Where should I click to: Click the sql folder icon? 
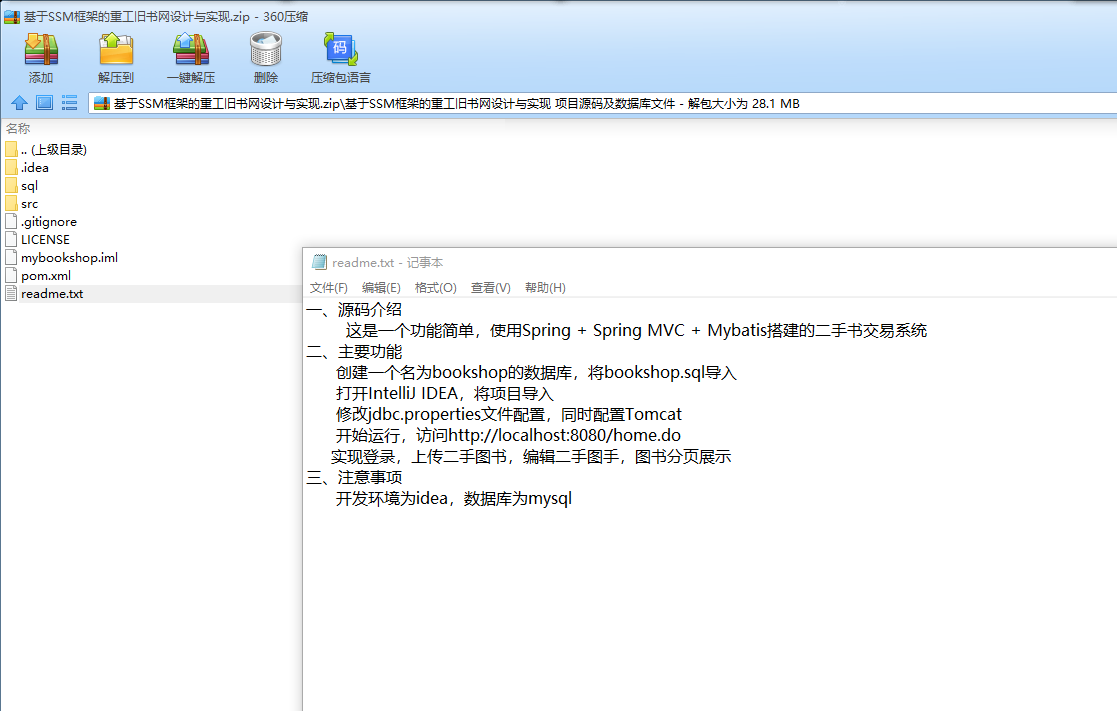tap(11, 185)
